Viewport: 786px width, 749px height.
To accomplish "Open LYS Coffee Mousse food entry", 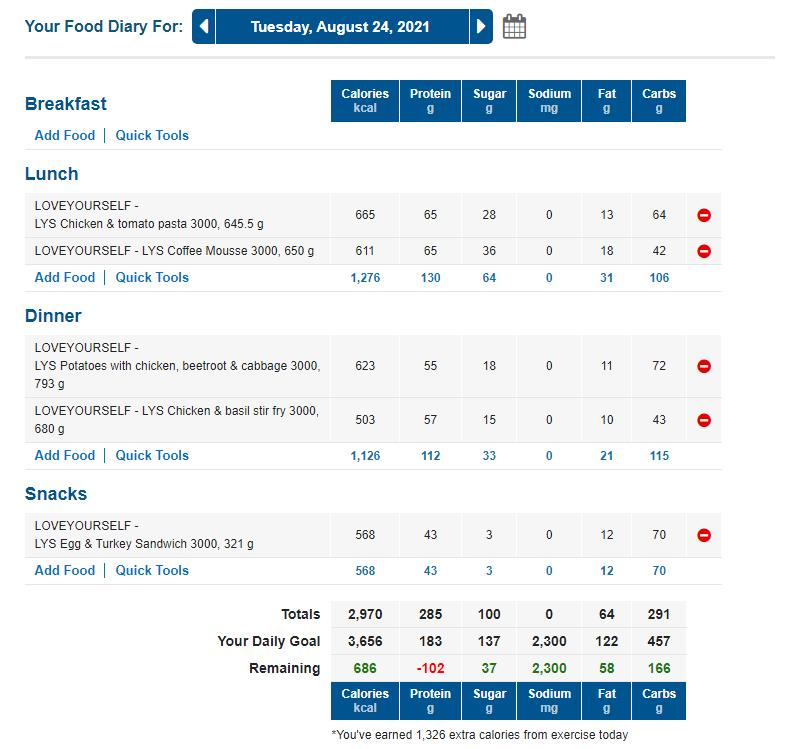I will coord(174,251).
